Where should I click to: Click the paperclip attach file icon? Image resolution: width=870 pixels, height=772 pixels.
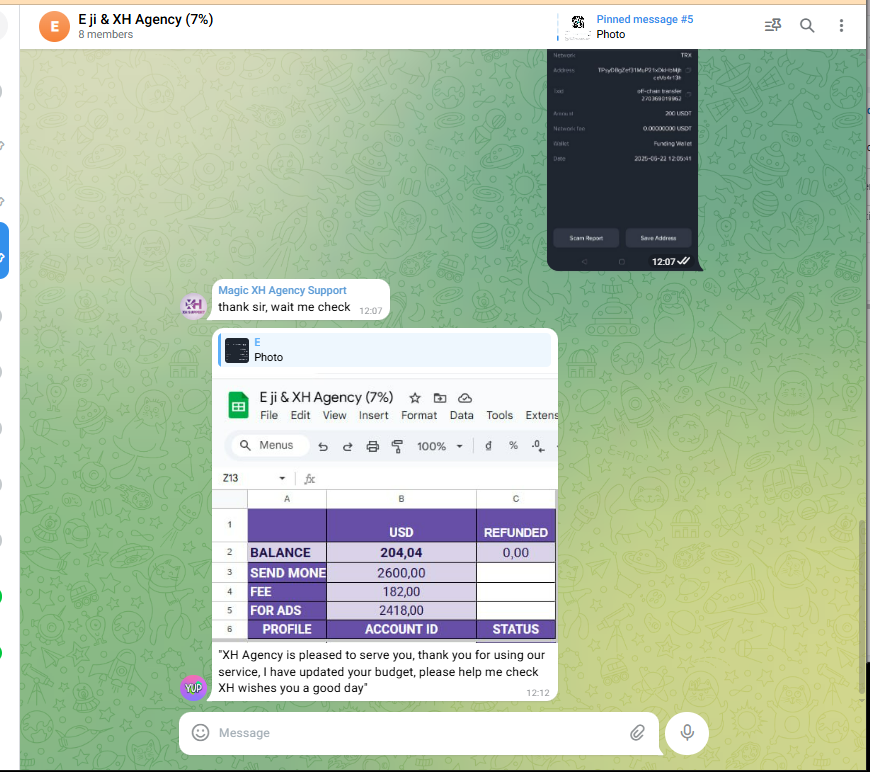[637, 733]
